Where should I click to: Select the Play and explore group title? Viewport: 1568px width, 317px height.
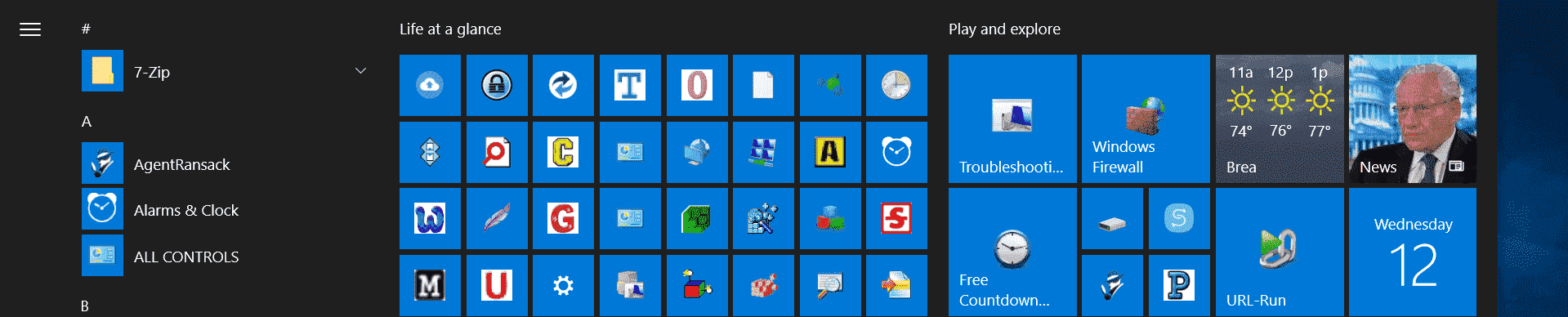click(1004, 29)
